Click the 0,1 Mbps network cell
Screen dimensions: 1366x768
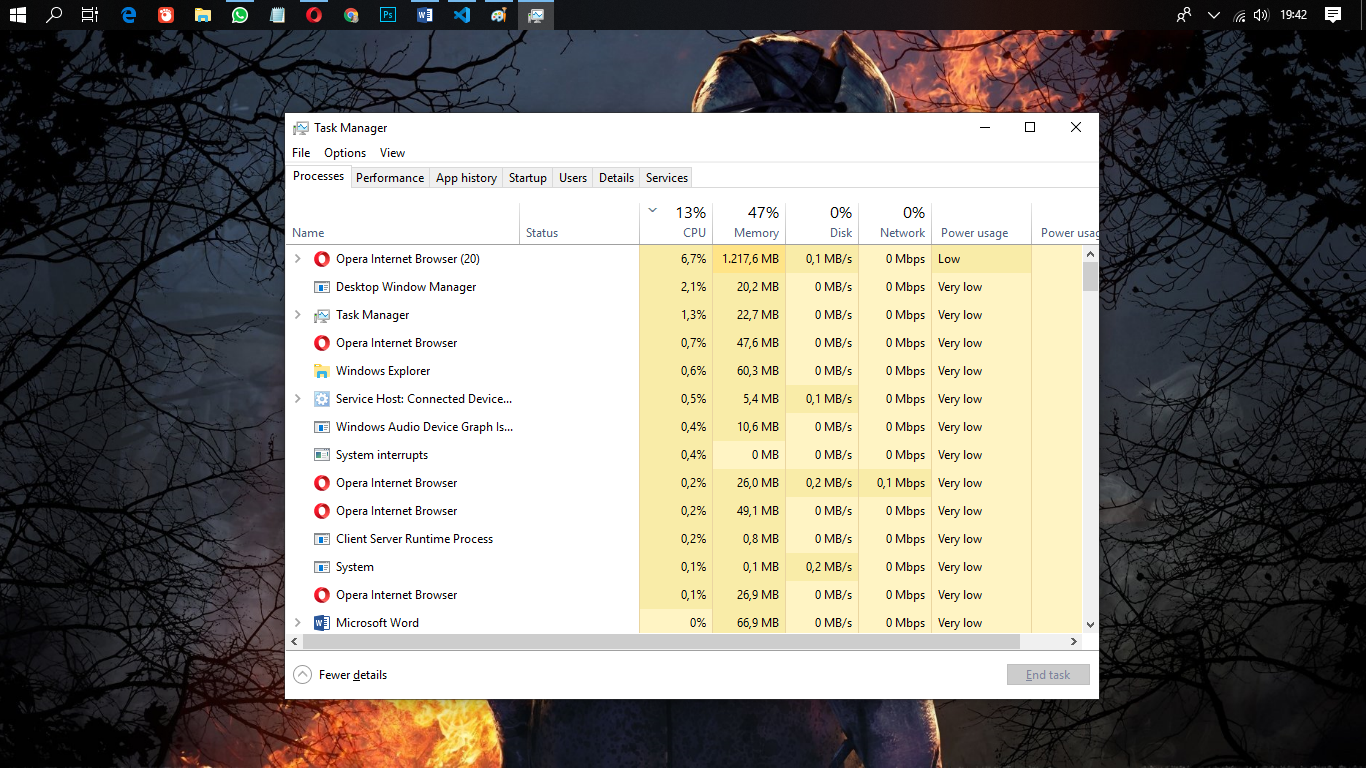tap(895, 483)
